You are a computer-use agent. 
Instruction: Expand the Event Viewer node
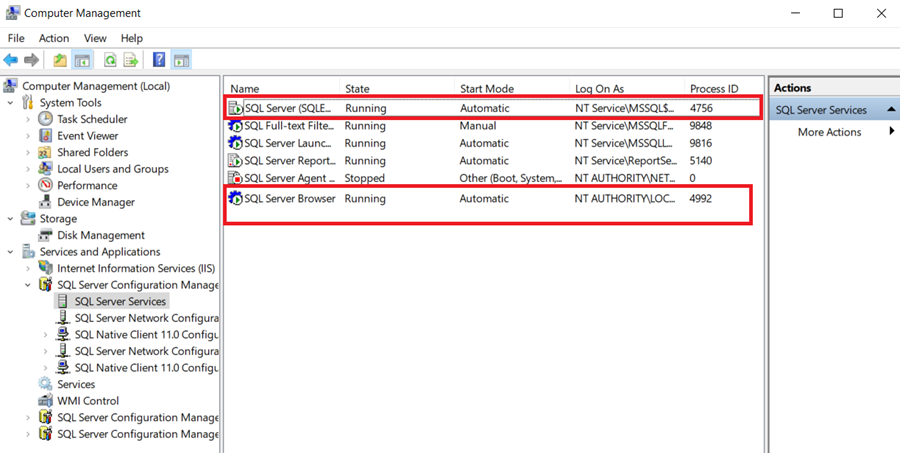(28, 136)
